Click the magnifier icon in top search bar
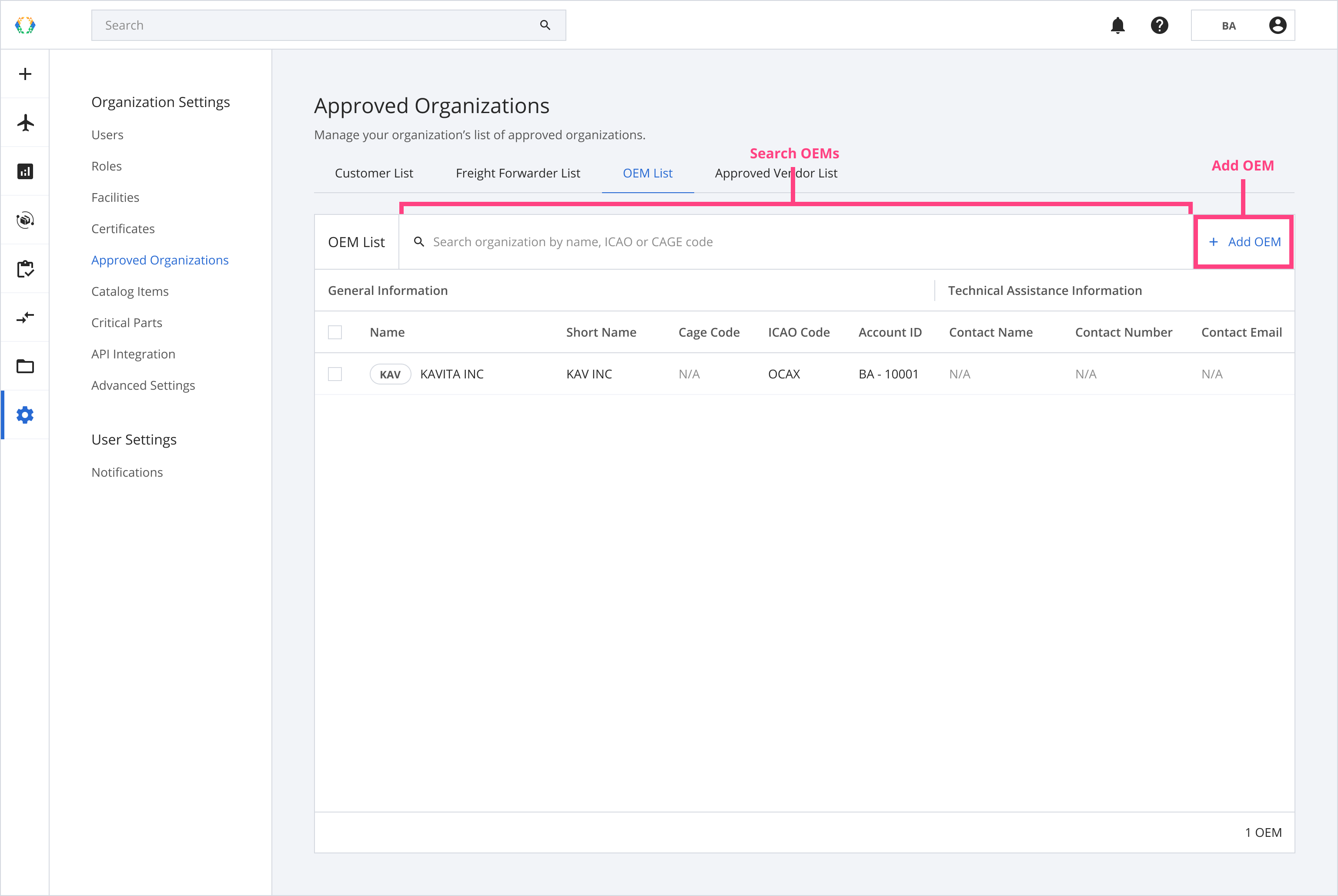This screenshot has height=896, width=1338. (x=545, y=25)
